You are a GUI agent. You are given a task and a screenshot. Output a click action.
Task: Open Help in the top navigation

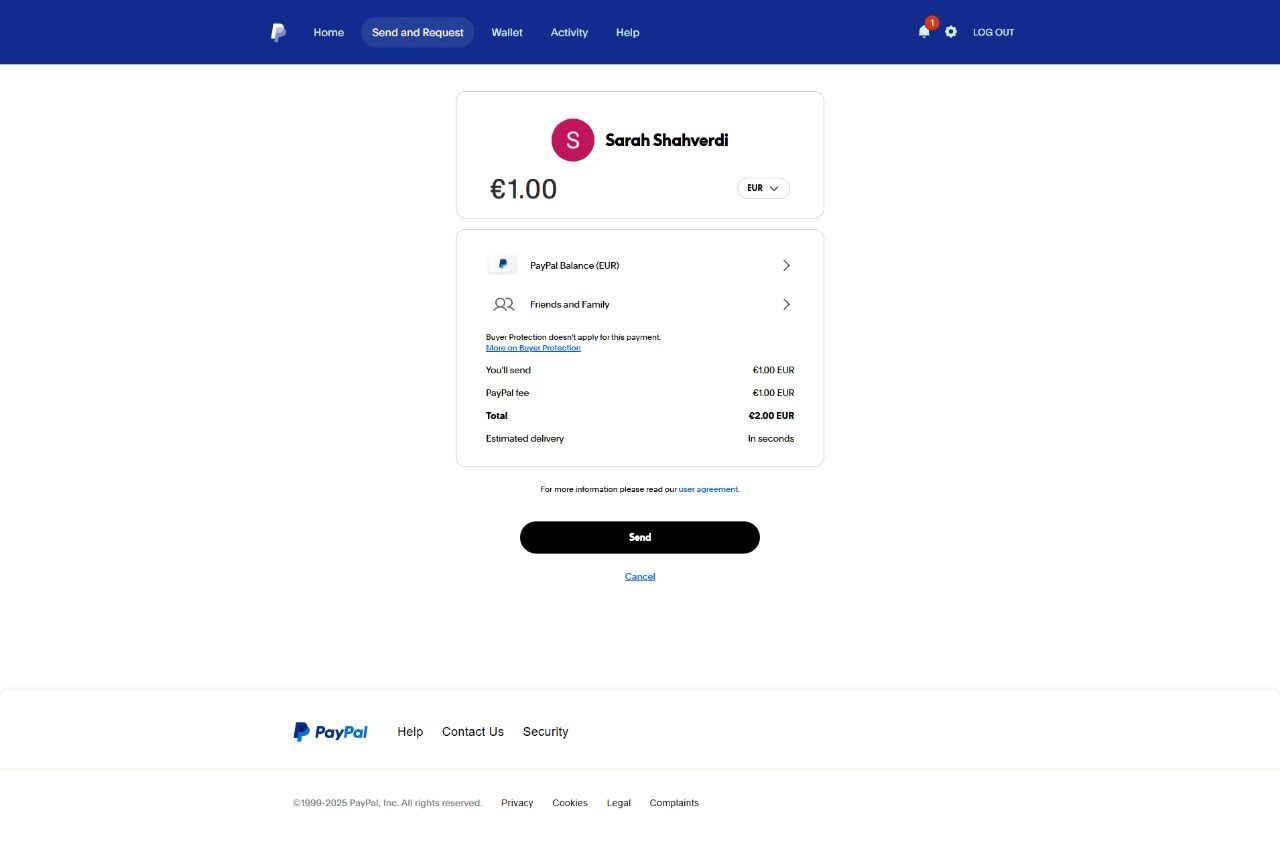[628, 32]
